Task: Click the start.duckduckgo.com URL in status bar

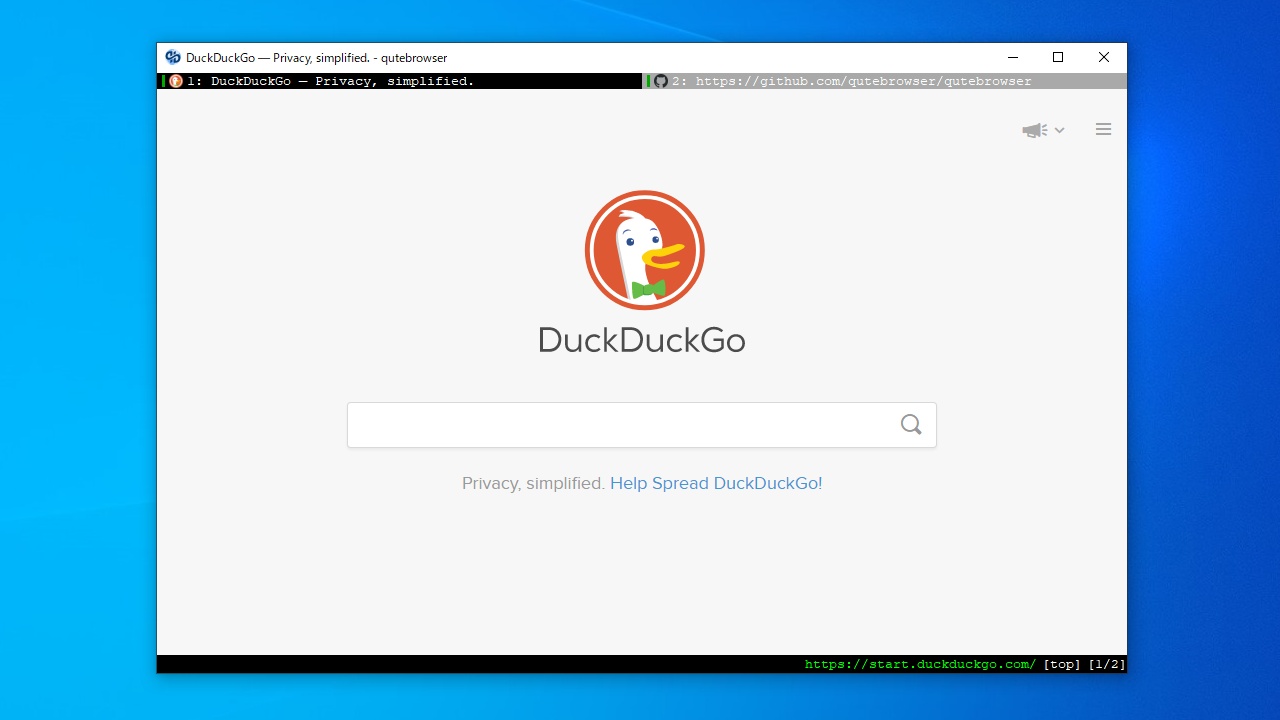Action: click(920, 664)
